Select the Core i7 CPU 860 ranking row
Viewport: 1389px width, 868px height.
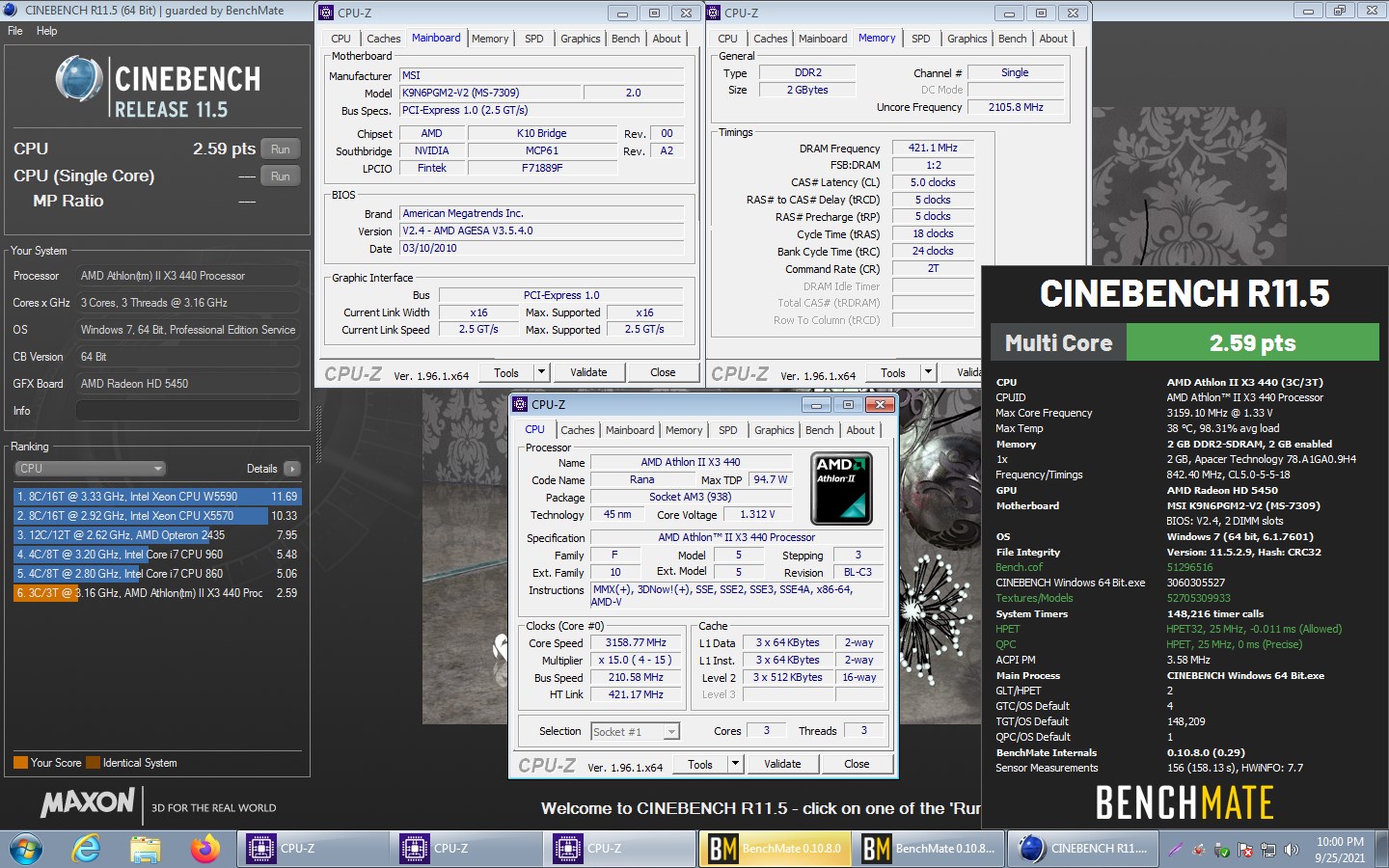[157, 574]
